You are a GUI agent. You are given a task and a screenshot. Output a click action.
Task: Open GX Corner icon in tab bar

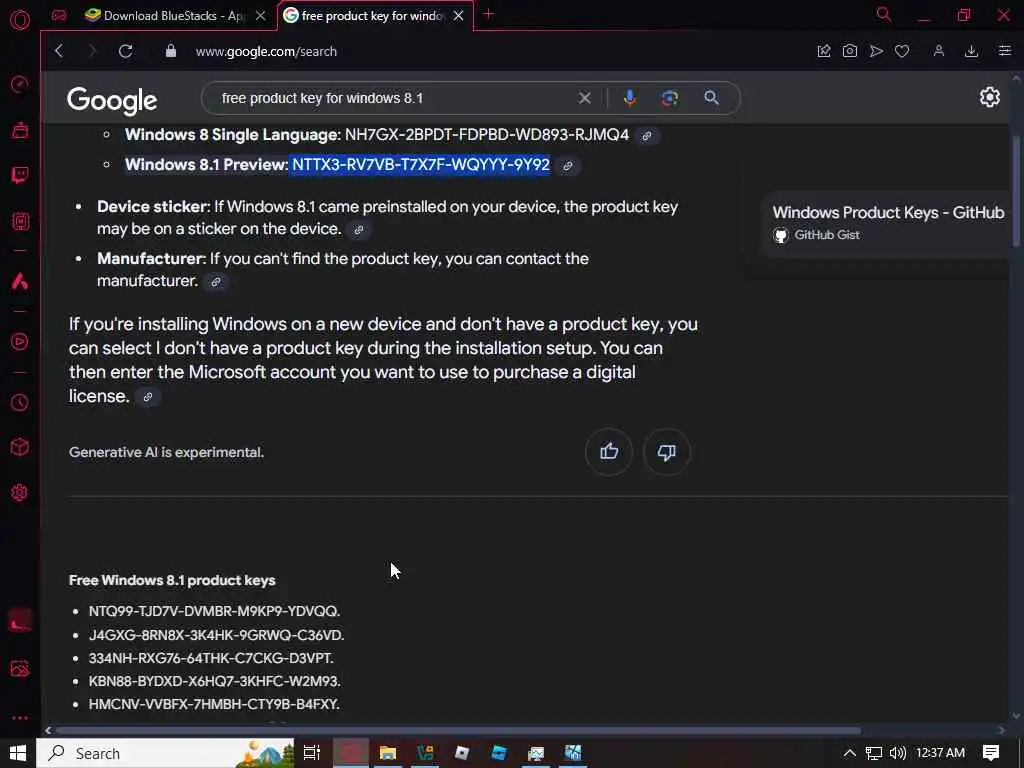click(x=59, y=15)
